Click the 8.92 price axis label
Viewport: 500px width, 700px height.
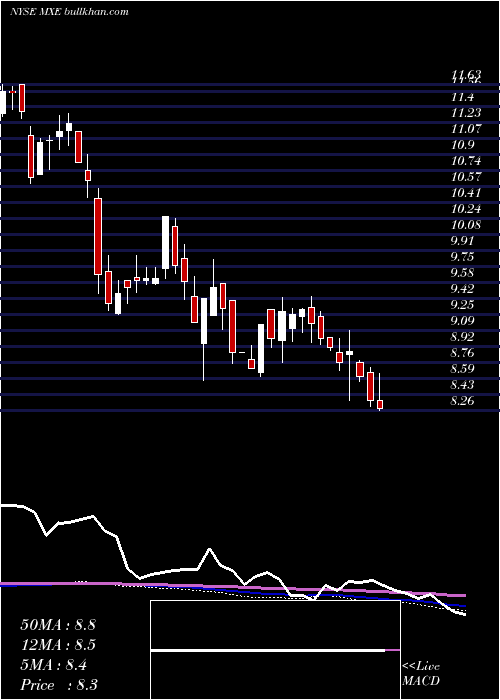(x=462, y=337)
